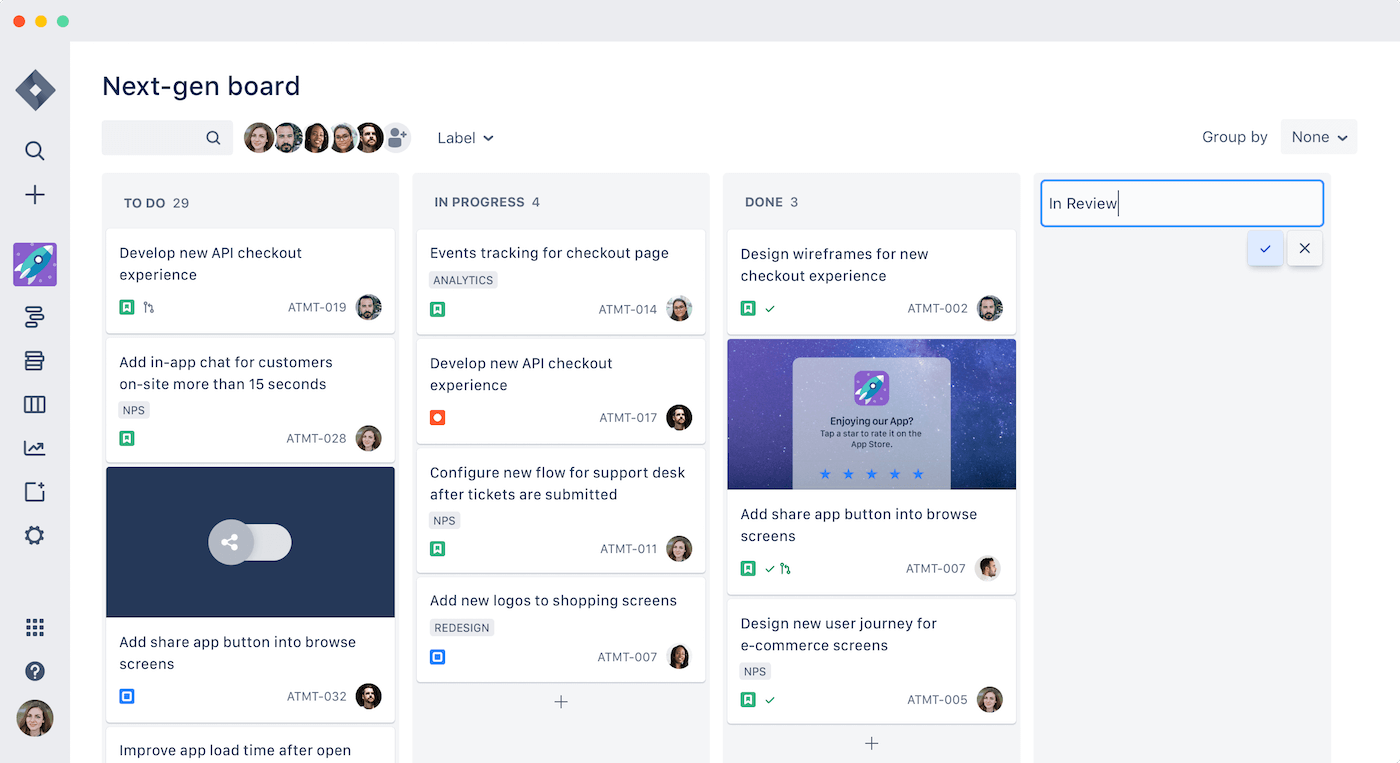Add a teammate with the add-person icon
This screenshot has height=763, width=1400.
(397, 137)
